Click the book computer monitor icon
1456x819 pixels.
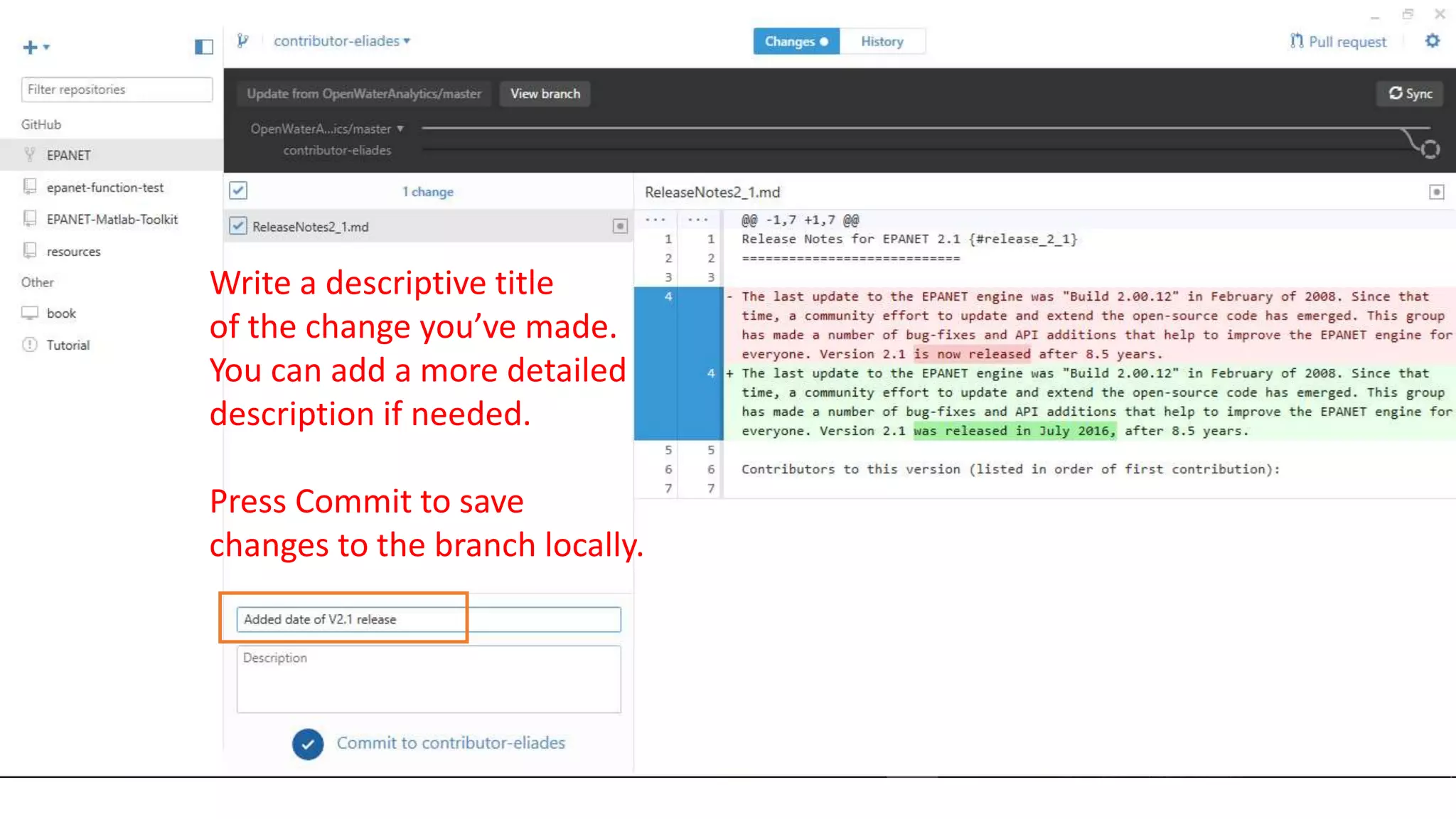tap(30, 313)
